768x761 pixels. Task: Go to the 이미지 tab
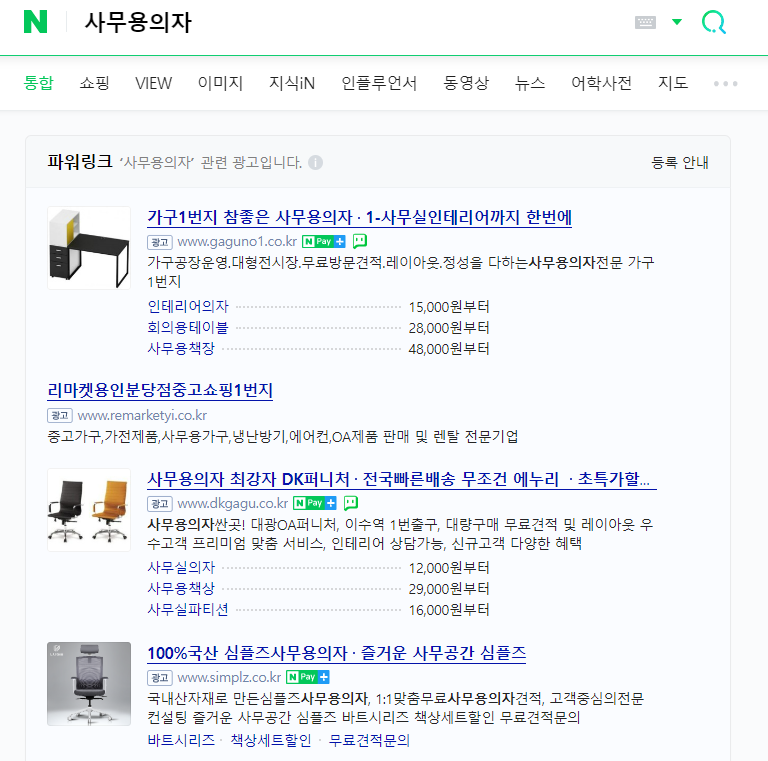(x=220, y=83)
